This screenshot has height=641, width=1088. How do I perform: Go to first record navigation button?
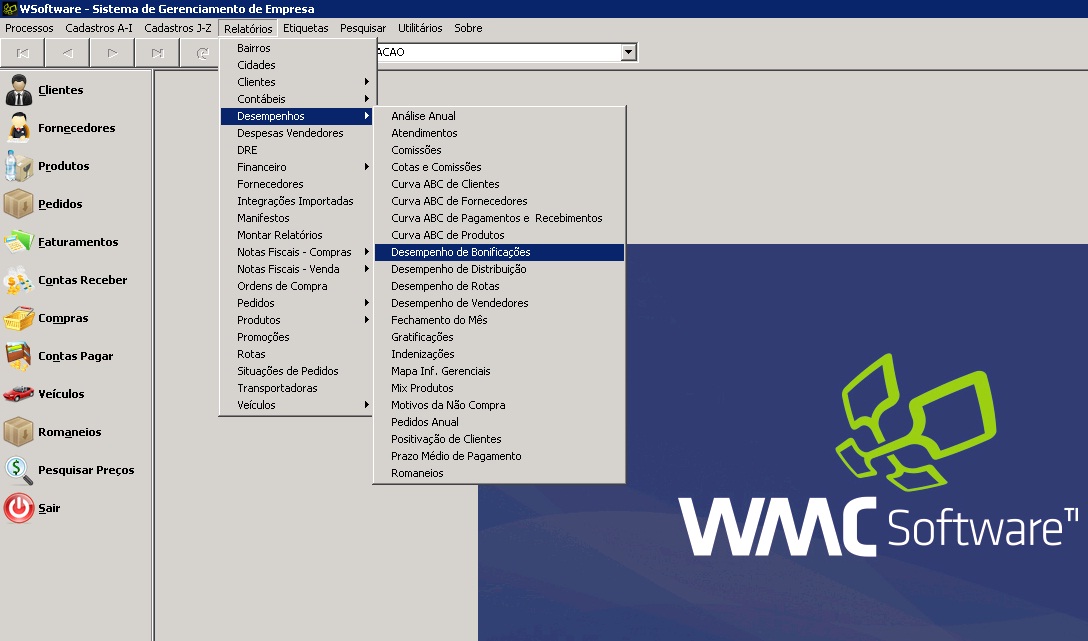(x=23, y=53)
